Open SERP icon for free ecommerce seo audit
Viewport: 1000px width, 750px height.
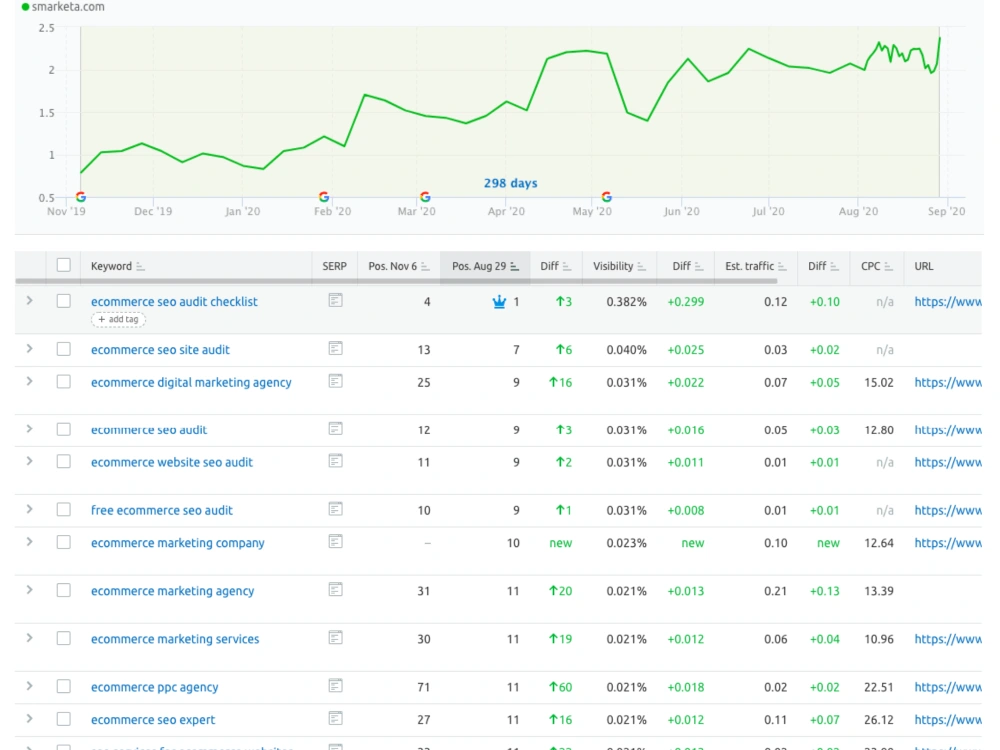click(x=335, y=509)
